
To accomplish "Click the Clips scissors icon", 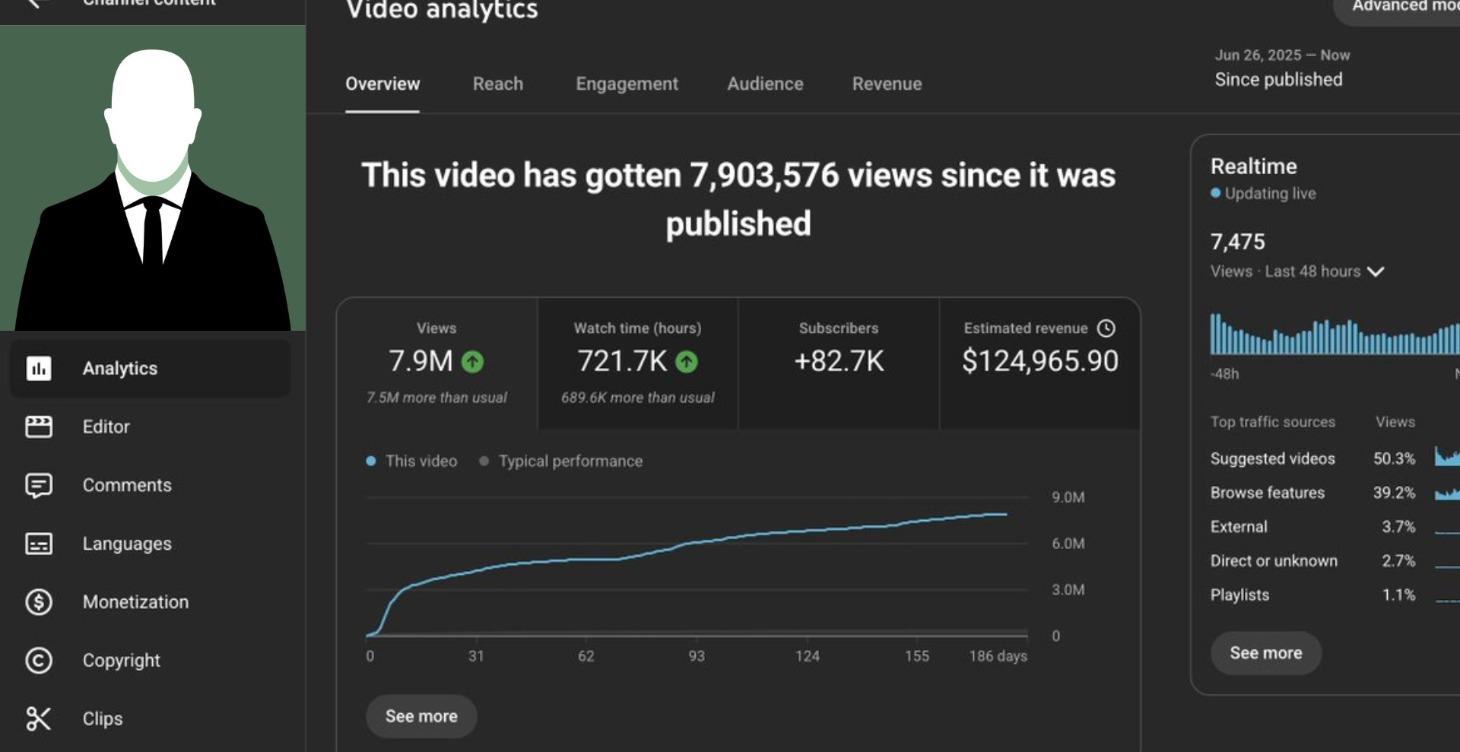I will click(39, 718).
